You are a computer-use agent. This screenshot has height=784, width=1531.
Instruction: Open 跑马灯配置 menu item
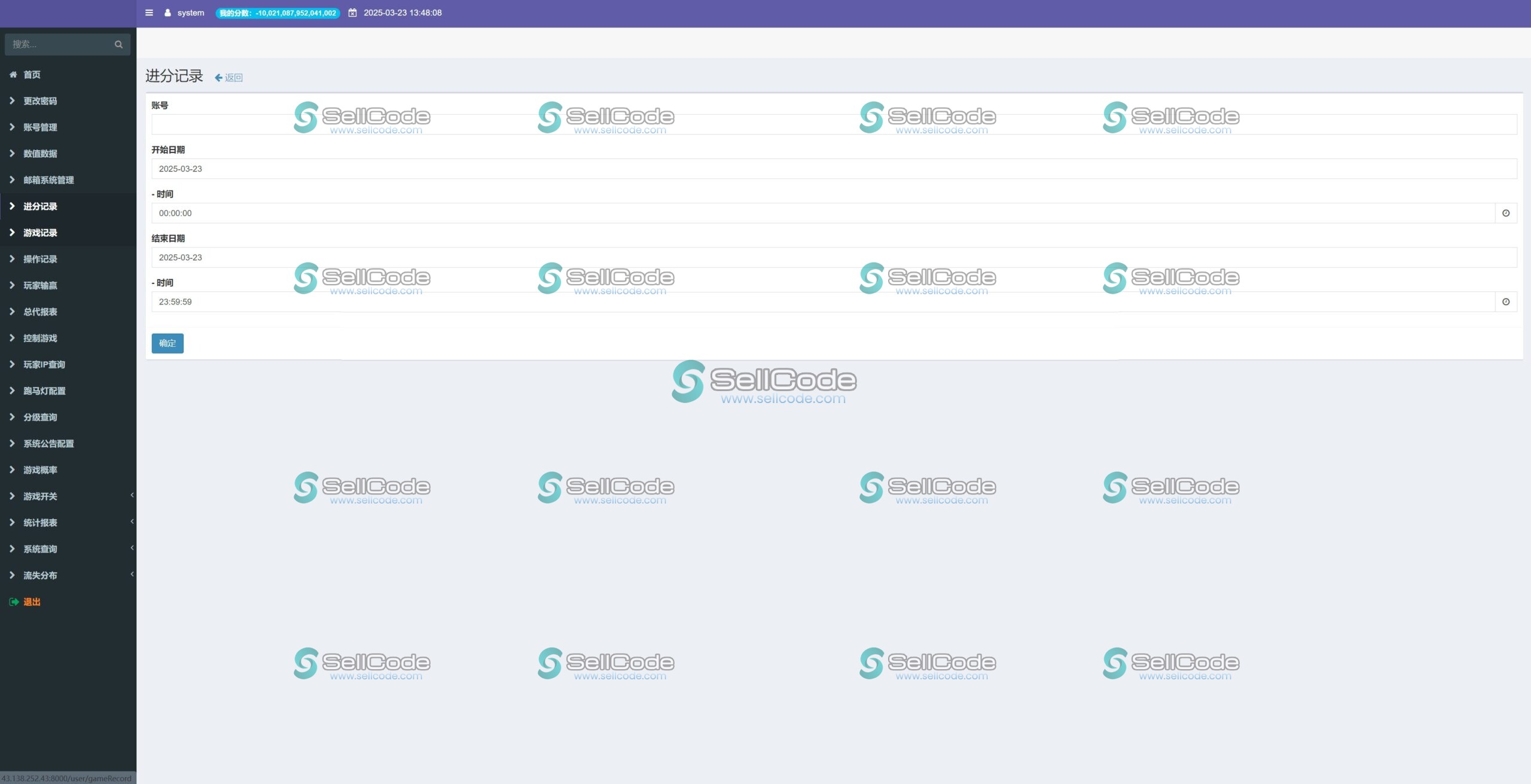point(68,391)
